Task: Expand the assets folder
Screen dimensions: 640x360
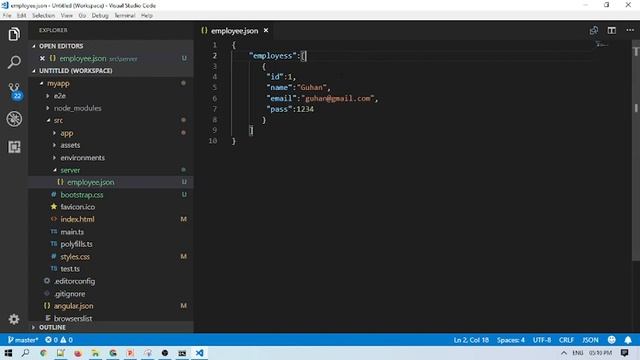Action: (70, 145)
